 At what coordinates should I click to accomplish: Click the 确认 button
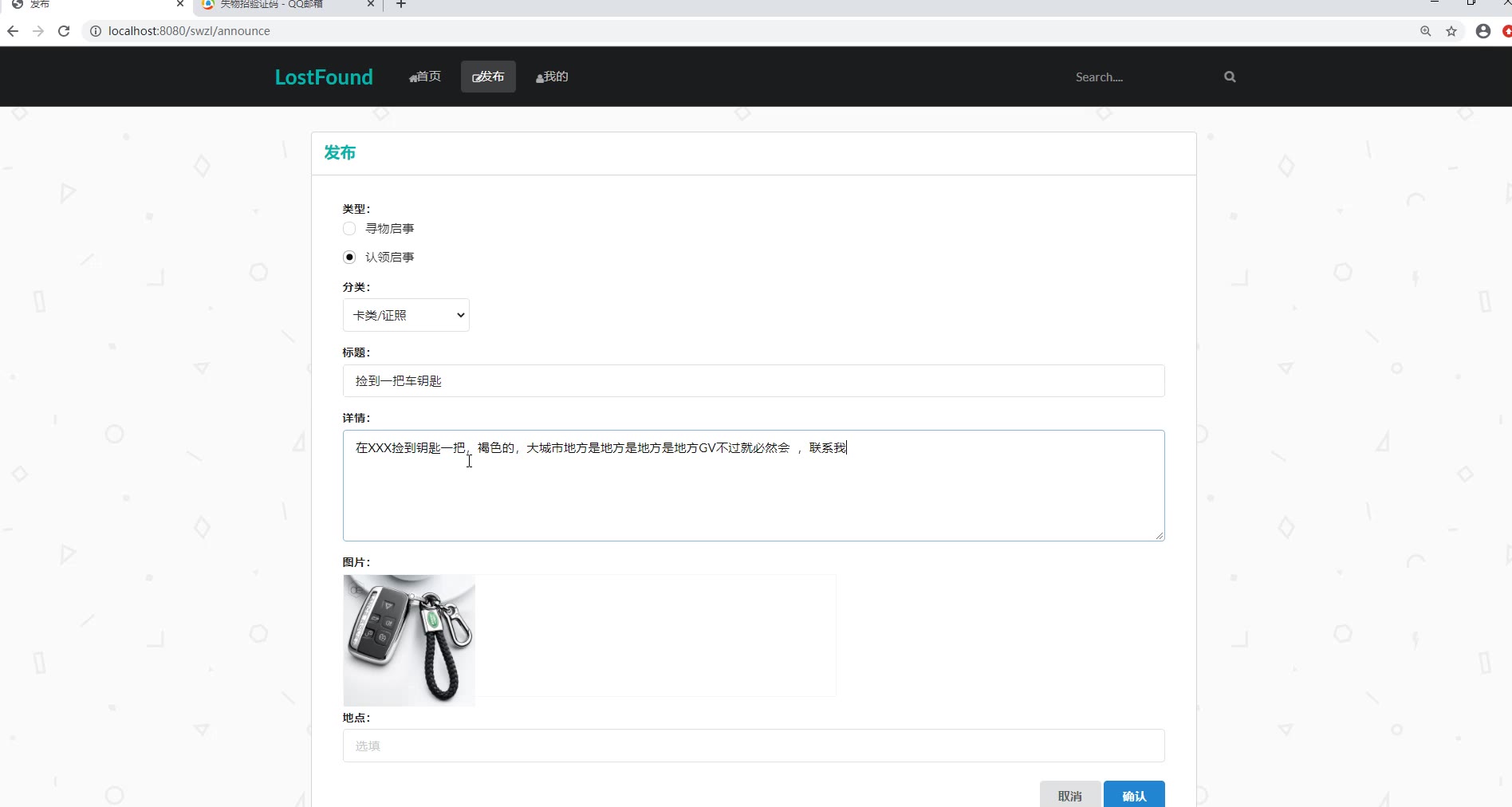coord(1134,795)
